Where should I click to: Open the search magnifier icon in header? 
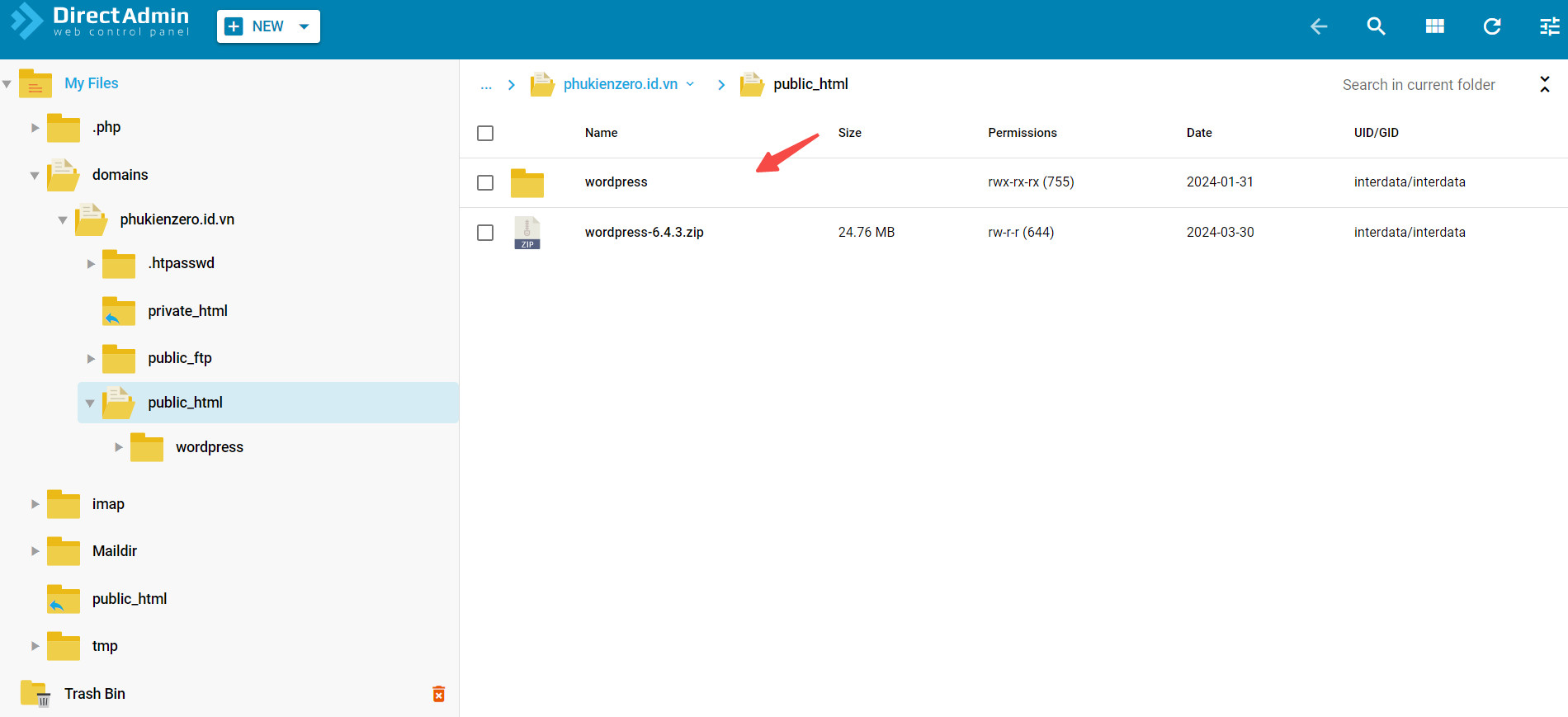pyautogui.click(x=1376, y=26)
